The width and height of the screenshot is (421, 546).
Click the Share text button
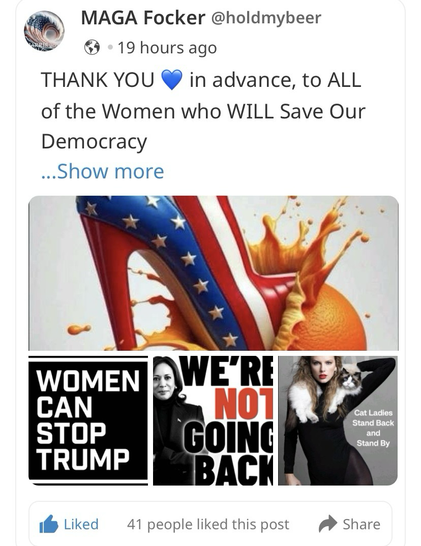[x=361, y=524]
